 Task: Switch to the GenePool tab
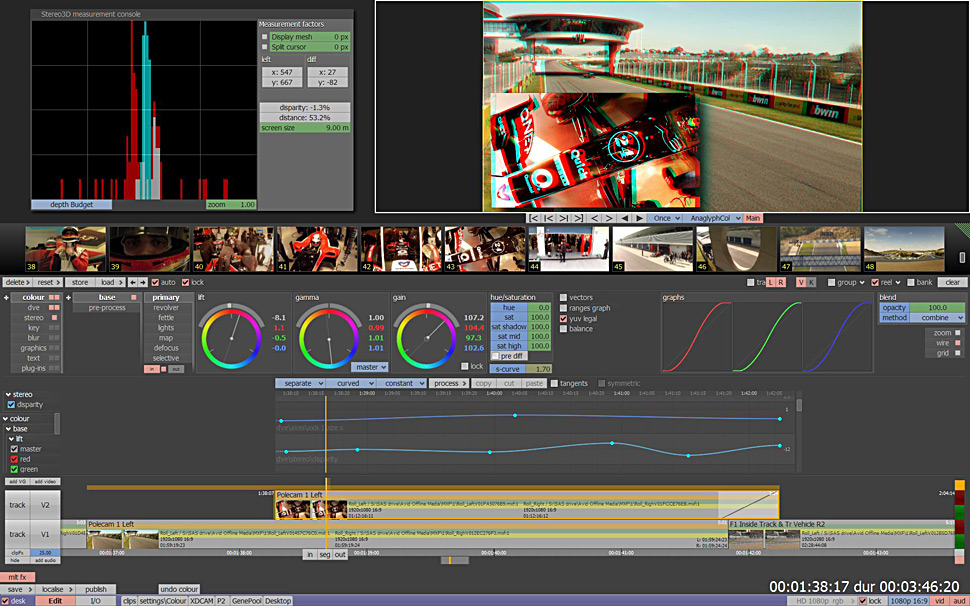pos(246,601)
